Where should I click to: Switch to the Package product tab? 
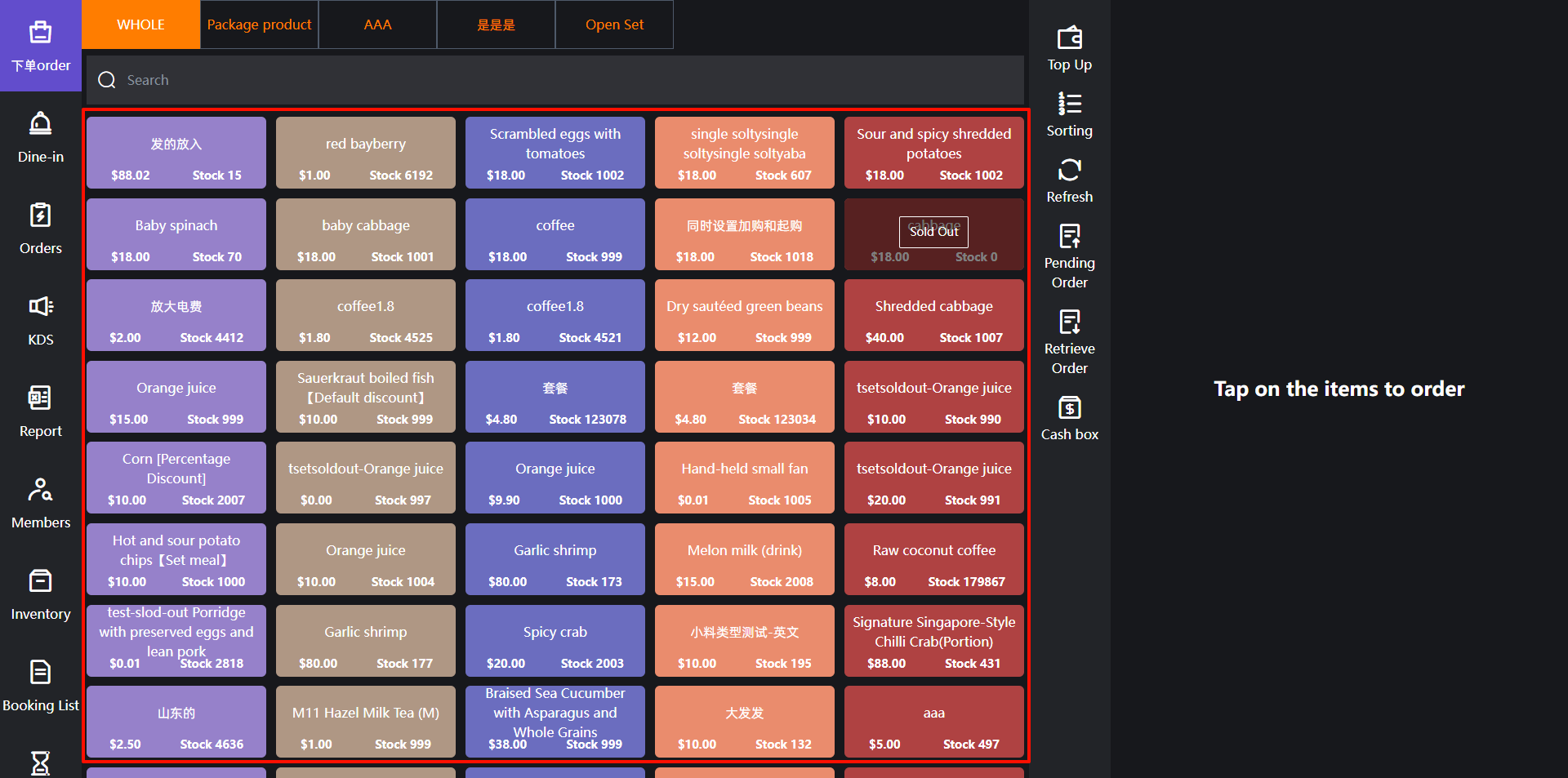pyautogui.click(x=259, y=24)
